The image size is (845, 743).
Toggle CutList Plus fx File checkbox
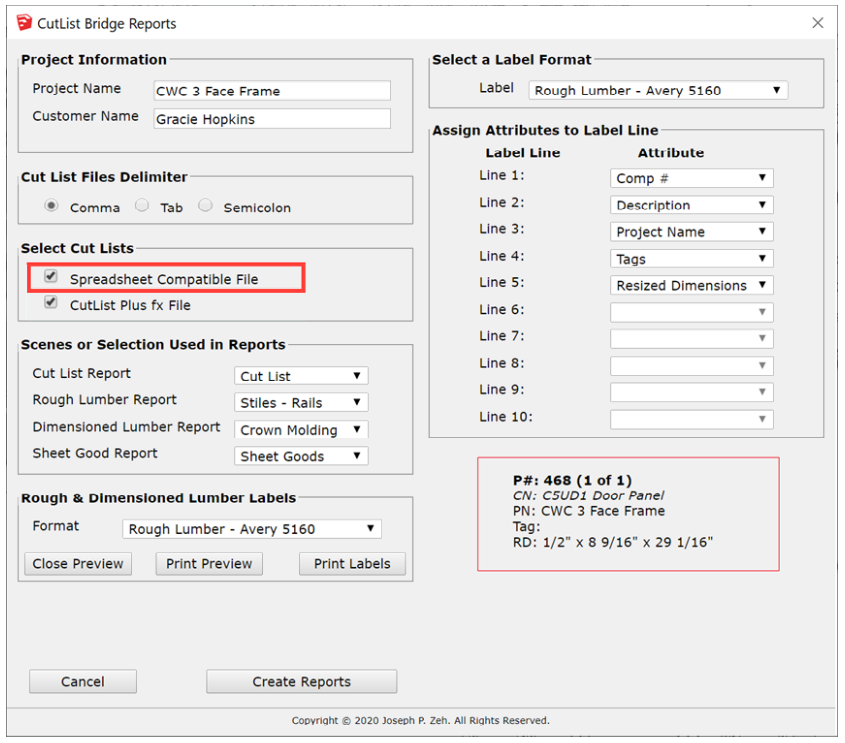point(51,302)
